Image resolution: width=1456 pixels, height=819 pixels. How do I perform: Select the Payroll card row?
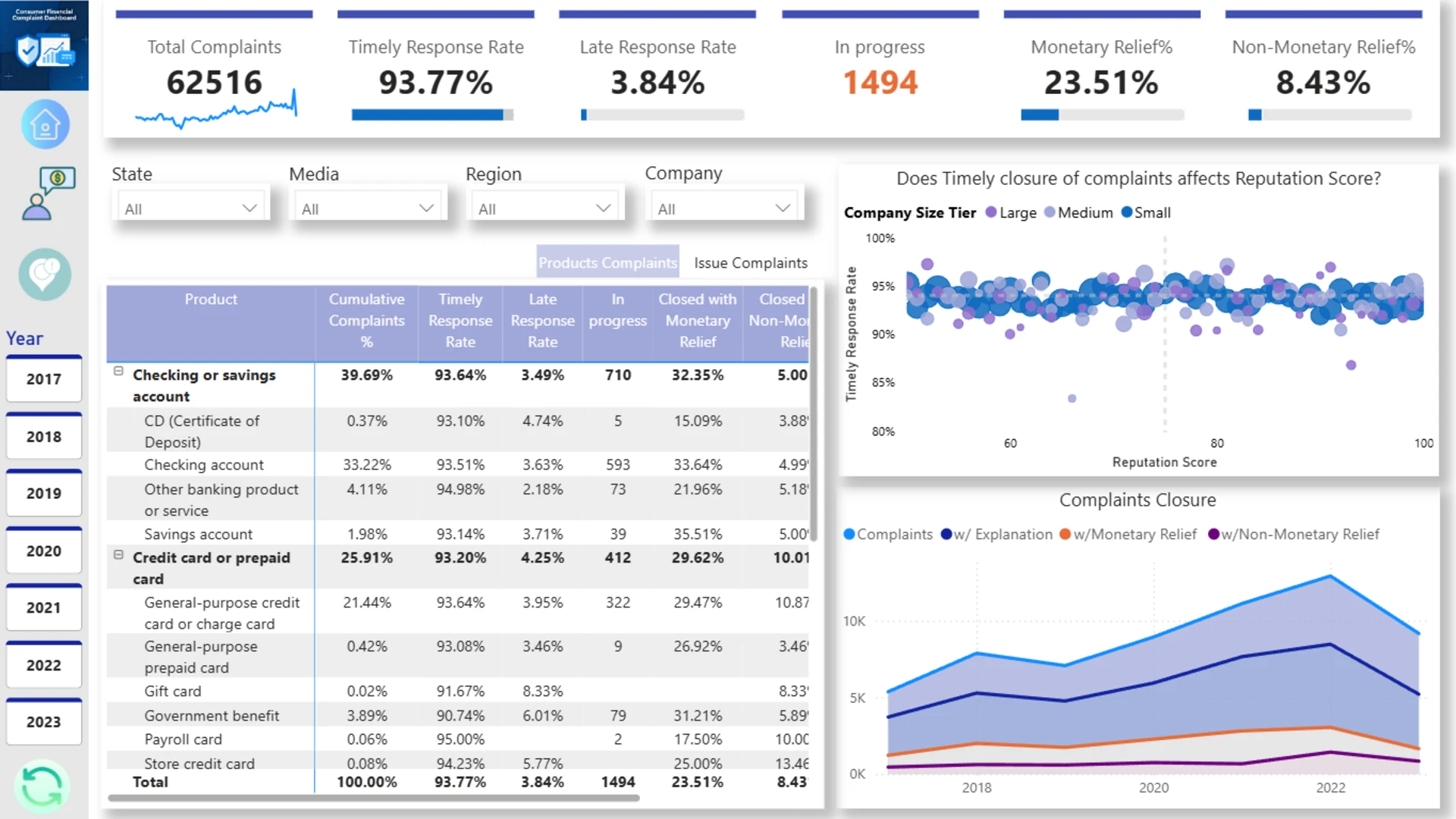(x=458, y=739)
